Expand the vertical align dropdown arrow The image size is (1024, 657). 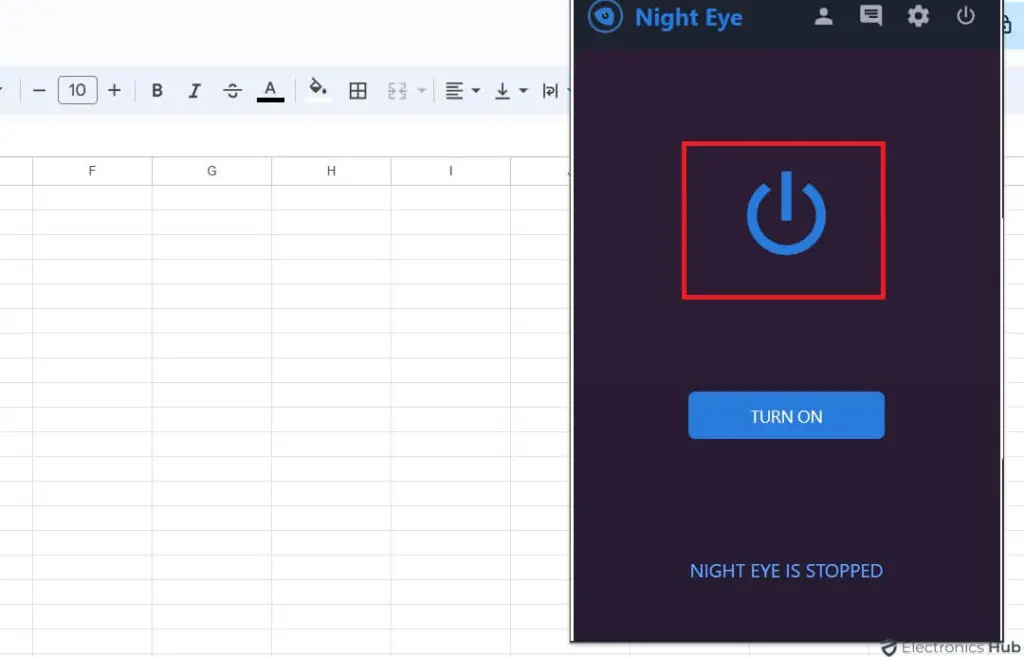coord(523,90)
